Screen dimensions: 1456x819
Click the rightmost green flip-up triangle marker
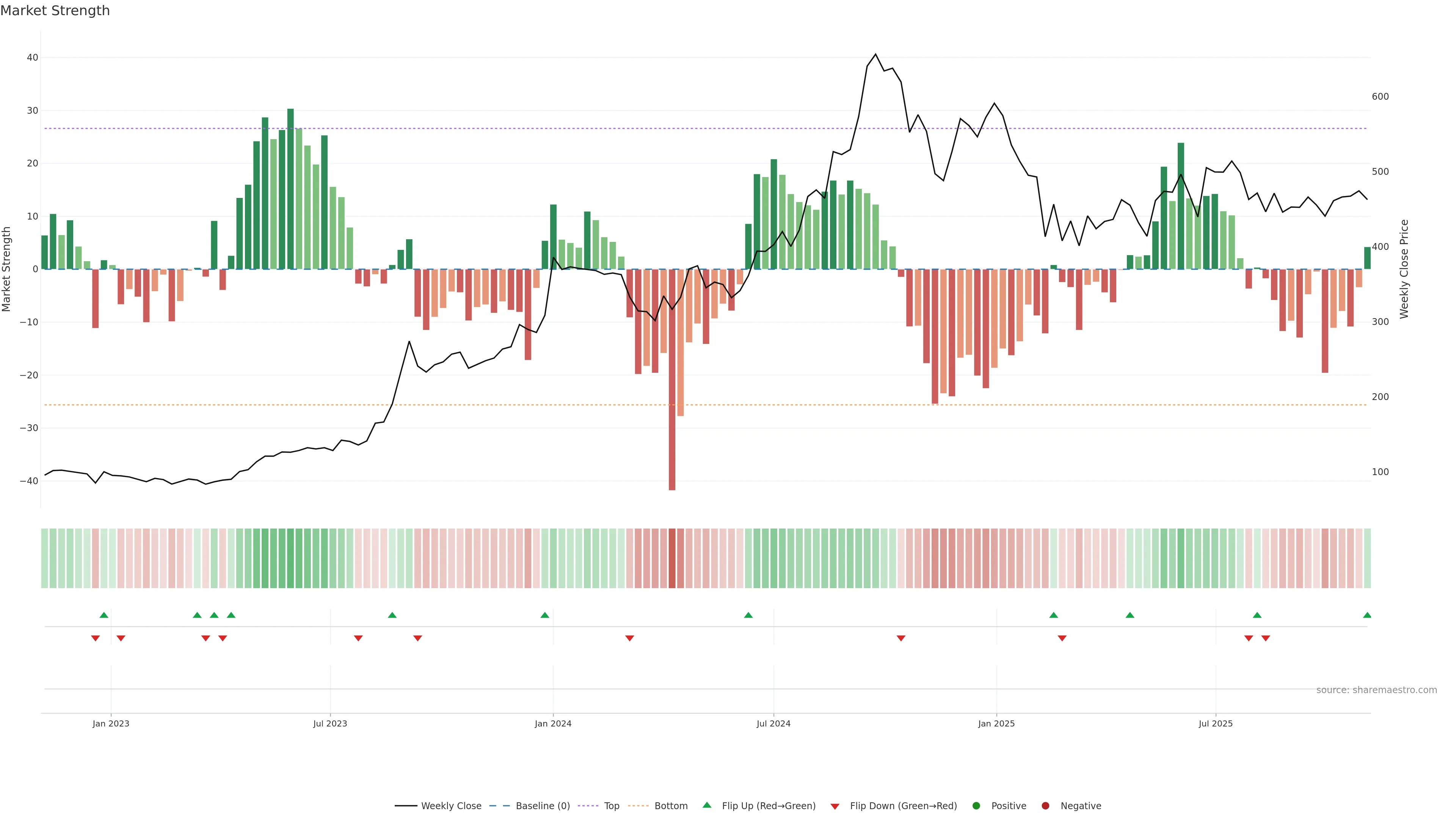(1367, 615)
